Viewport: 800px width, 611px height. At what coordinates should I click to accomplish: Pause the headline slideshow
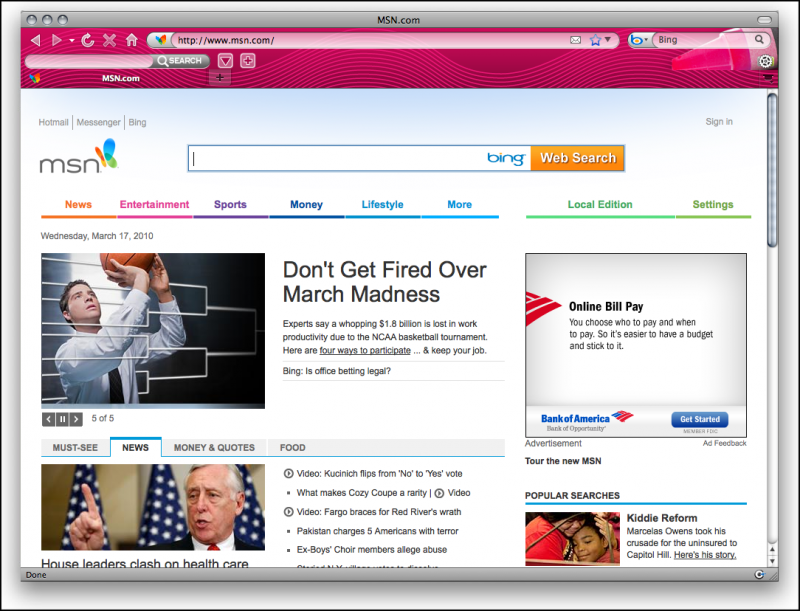pos(62,419)
